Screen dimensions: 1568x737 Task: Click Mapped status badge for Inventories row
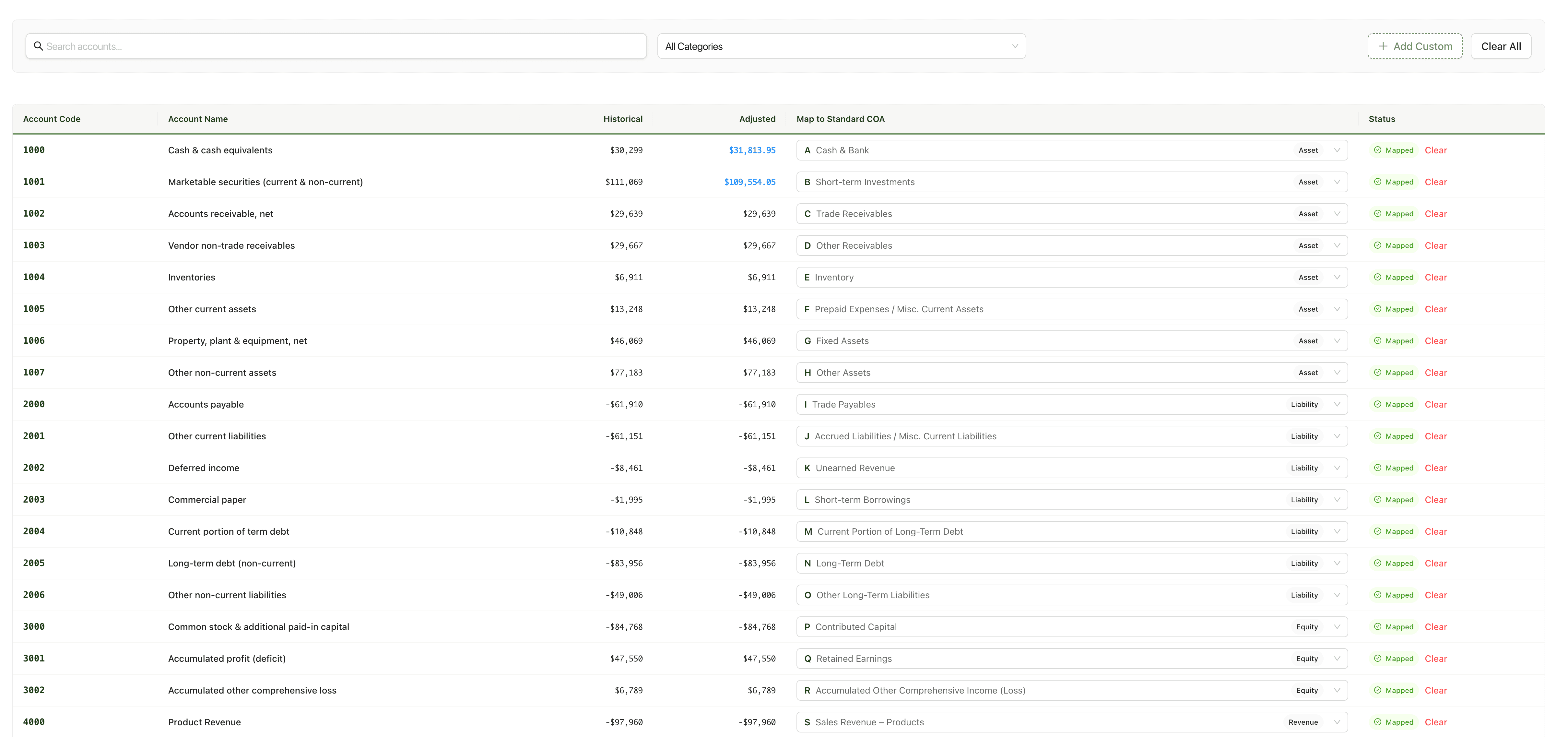tap(1393, 278)
